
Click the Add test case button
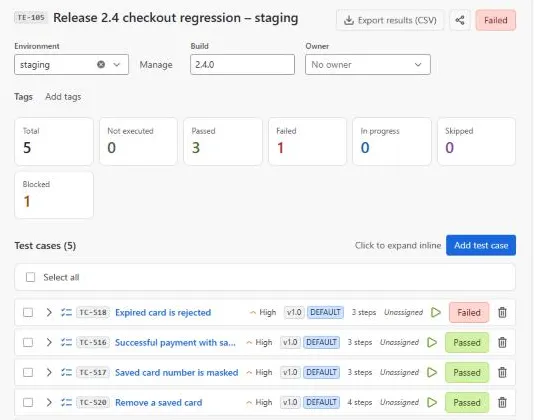[481, 245]
